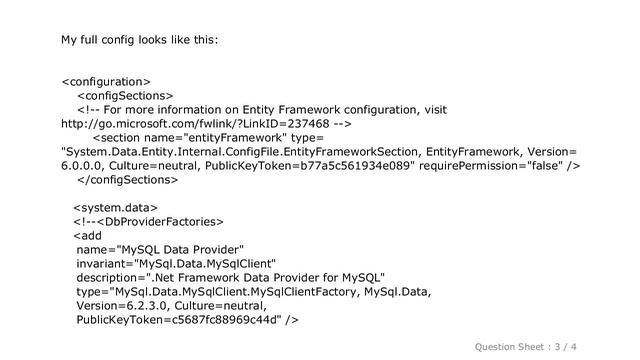Click the EntityFrameworkSection type string line
Viewport: 640px width, 360px height.
[319, 152]
